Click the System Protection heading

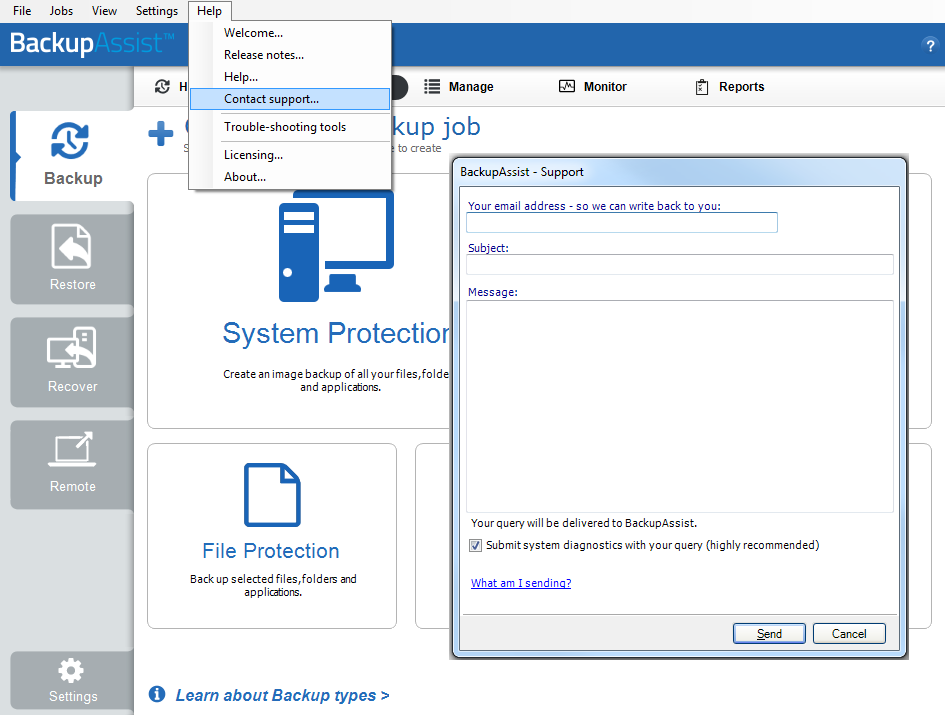point(337,333)
